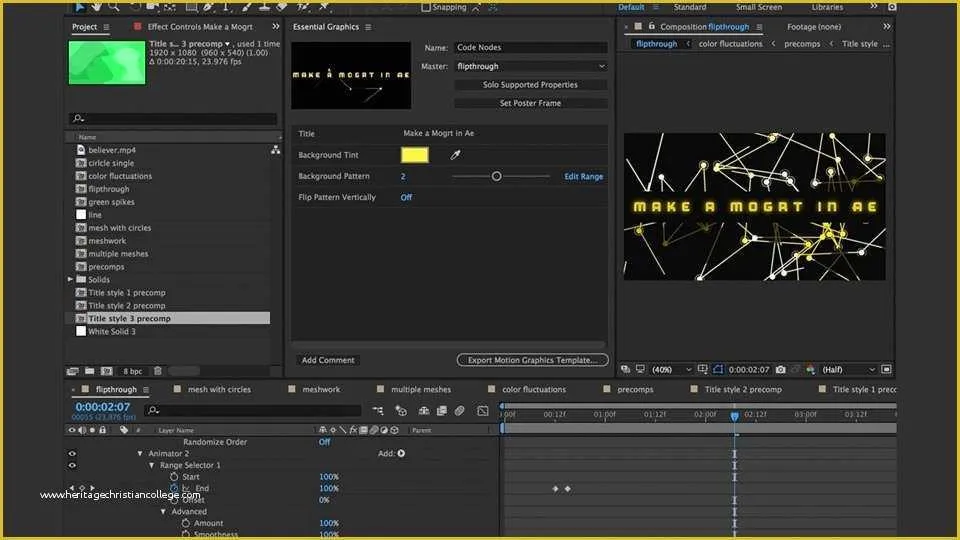The width and height of the screenshot is (960, 540).
Task: Delete selected project item with trash icon
Action: click(157, 371)
